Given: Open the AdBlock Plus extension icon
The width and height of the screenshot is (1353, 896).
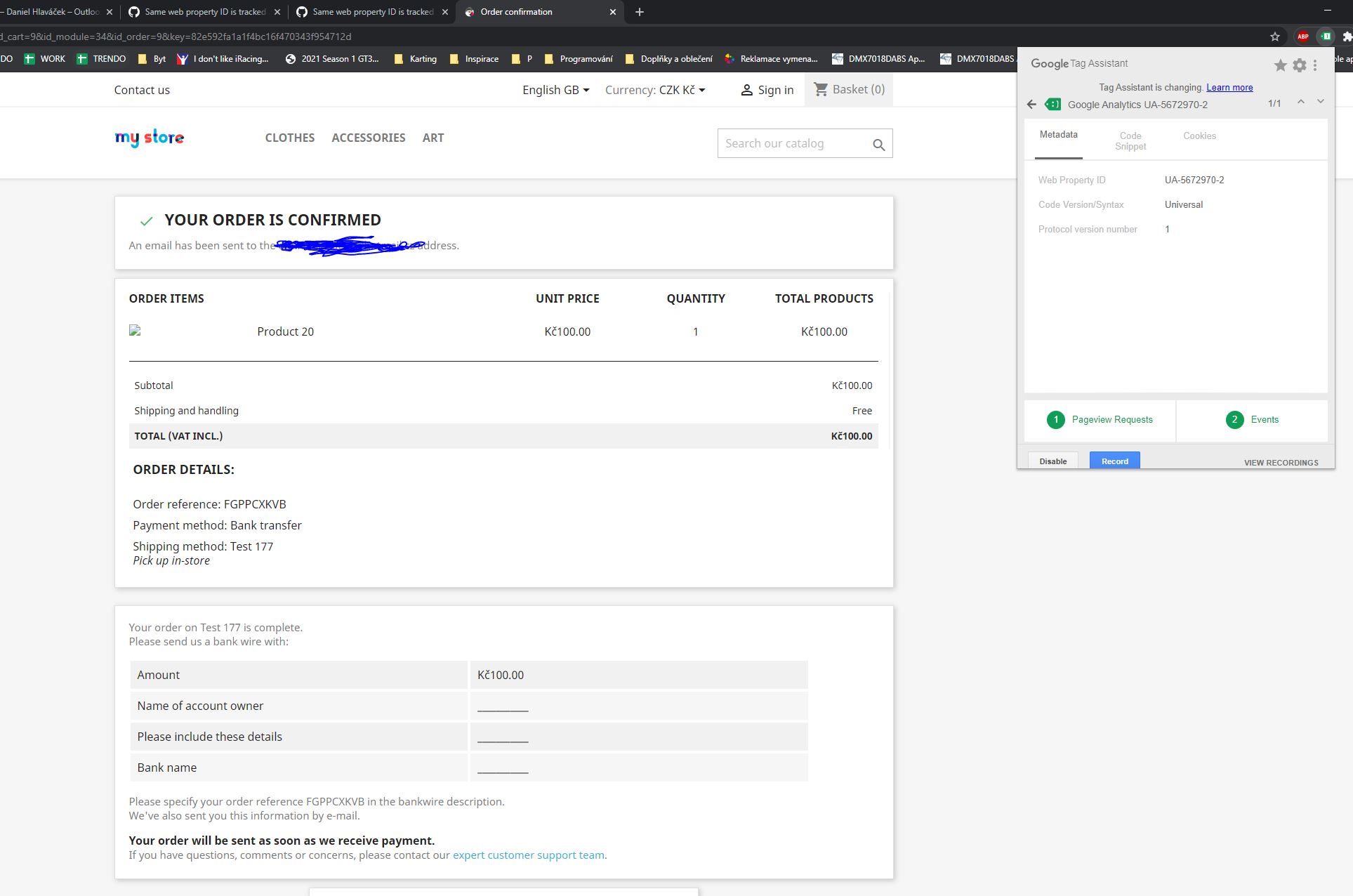Looking at the screenshot, I should [1303, 37].
